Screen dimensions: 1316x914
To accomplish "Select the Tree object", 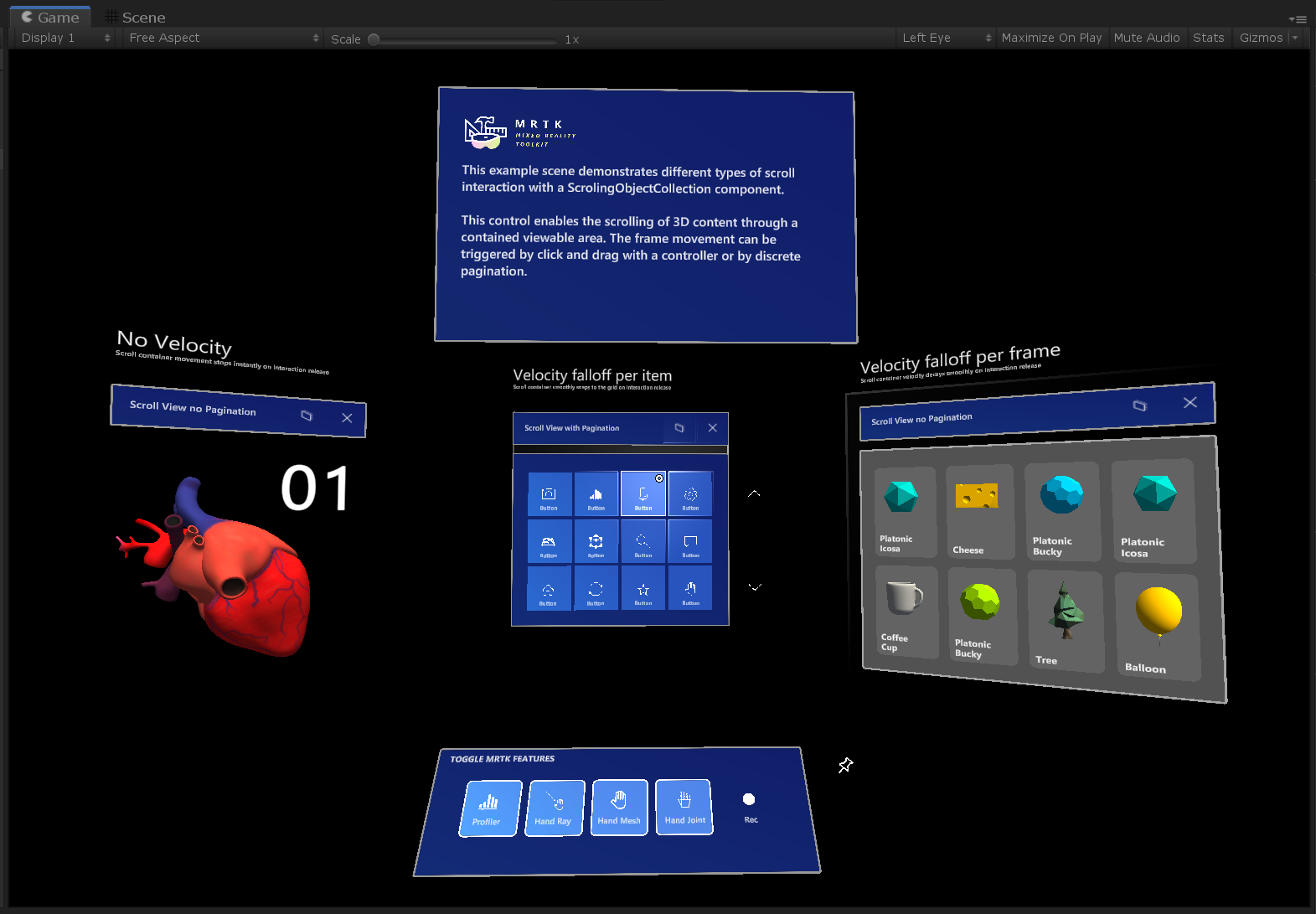I will point(1066,622).
